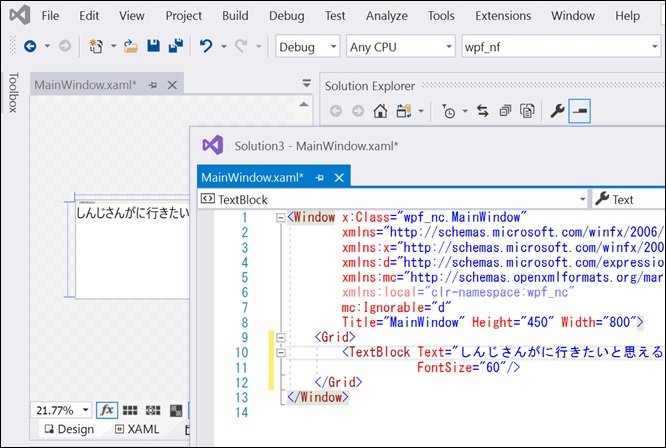Switch to the Design pane tab

(69, 429)
